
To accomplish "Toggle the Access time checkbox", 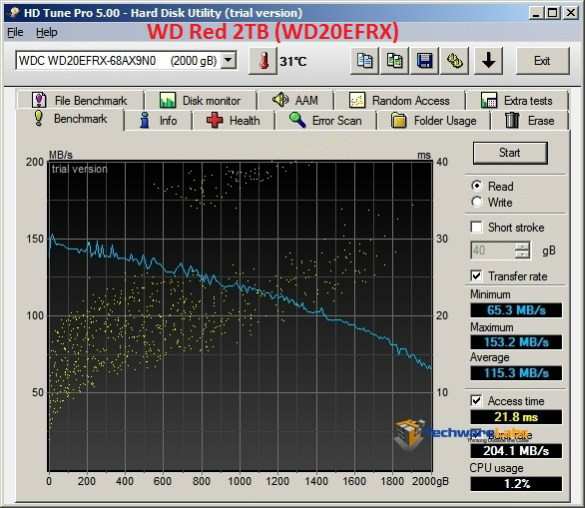I will point(476,401).
